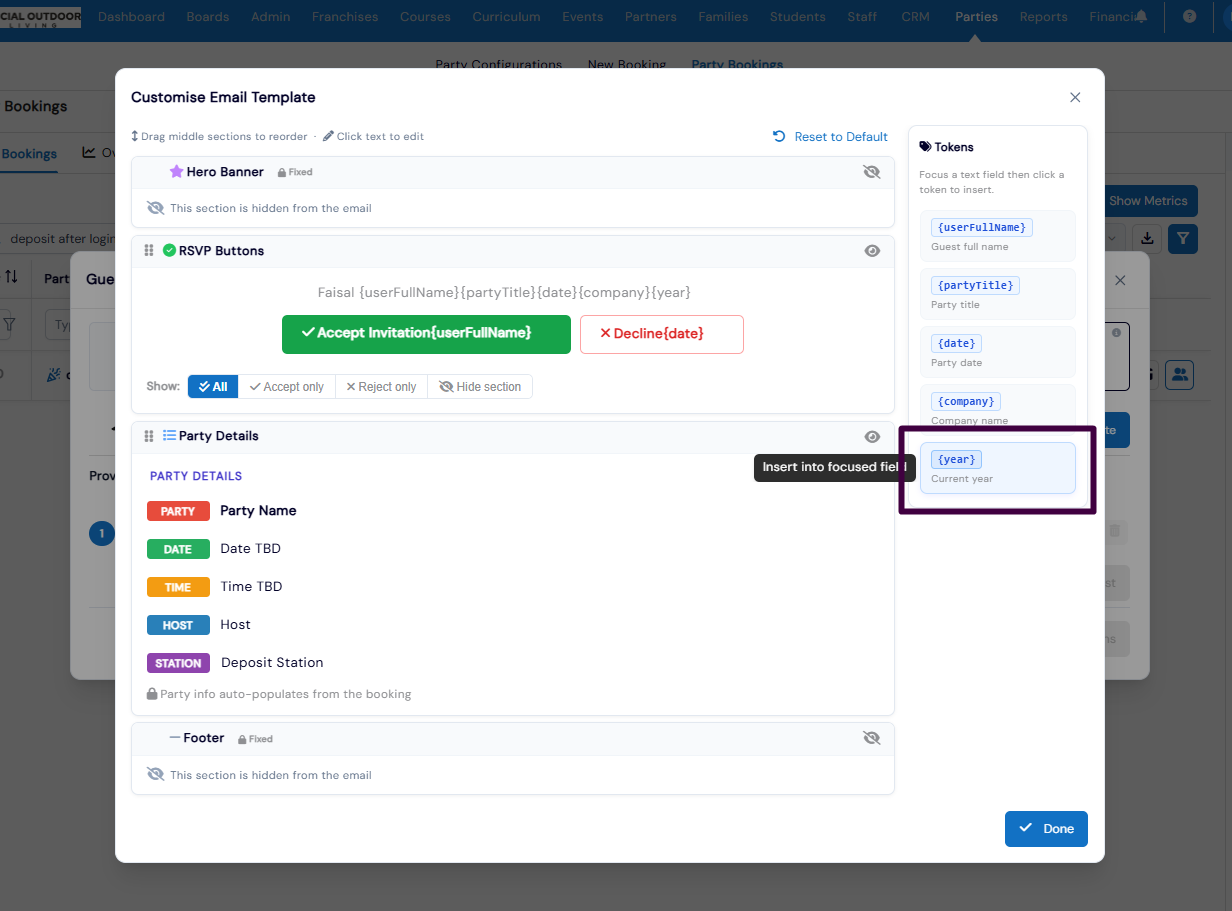Click the Reset to Default link

[x=830, y=137]
